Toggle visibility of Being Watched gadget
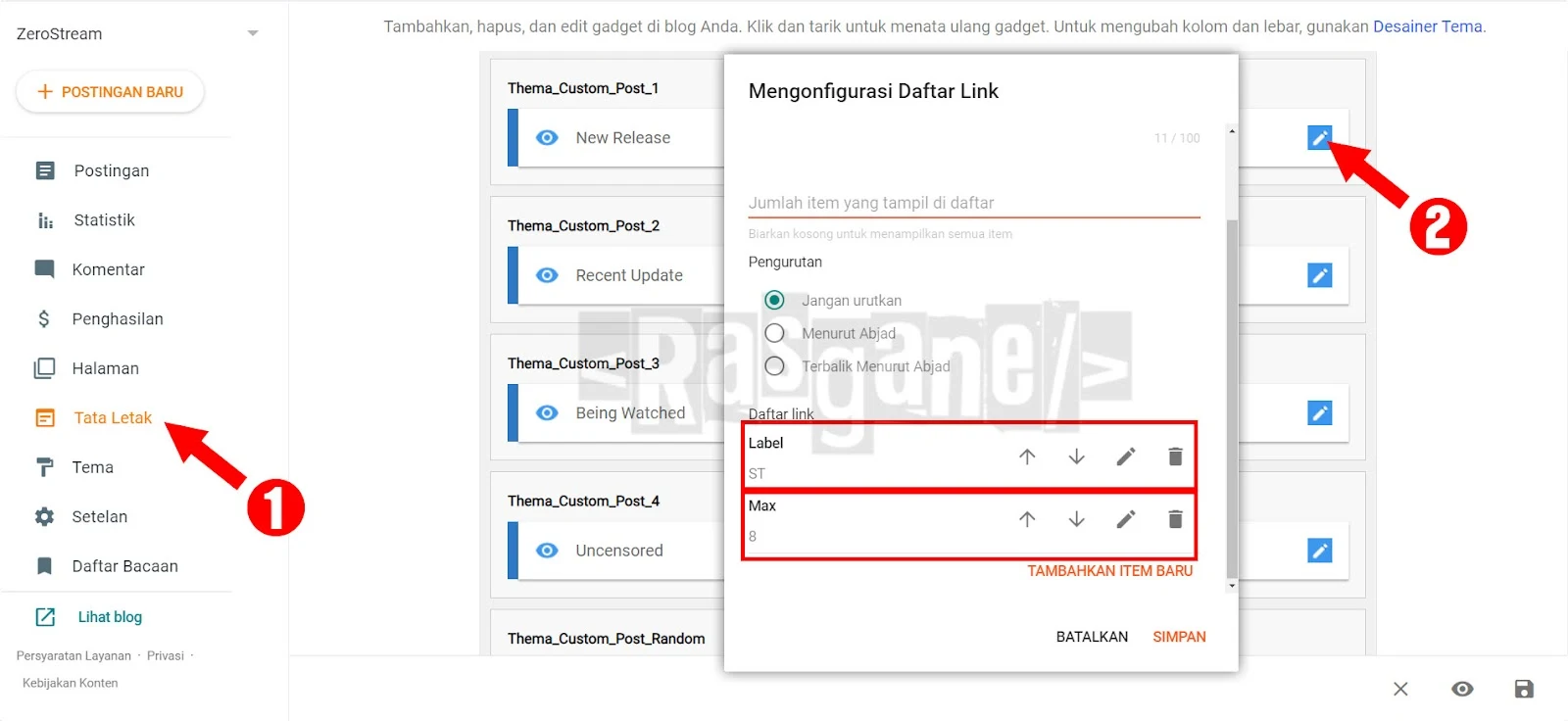This screenshot has height=721, width=1568. 548,413
